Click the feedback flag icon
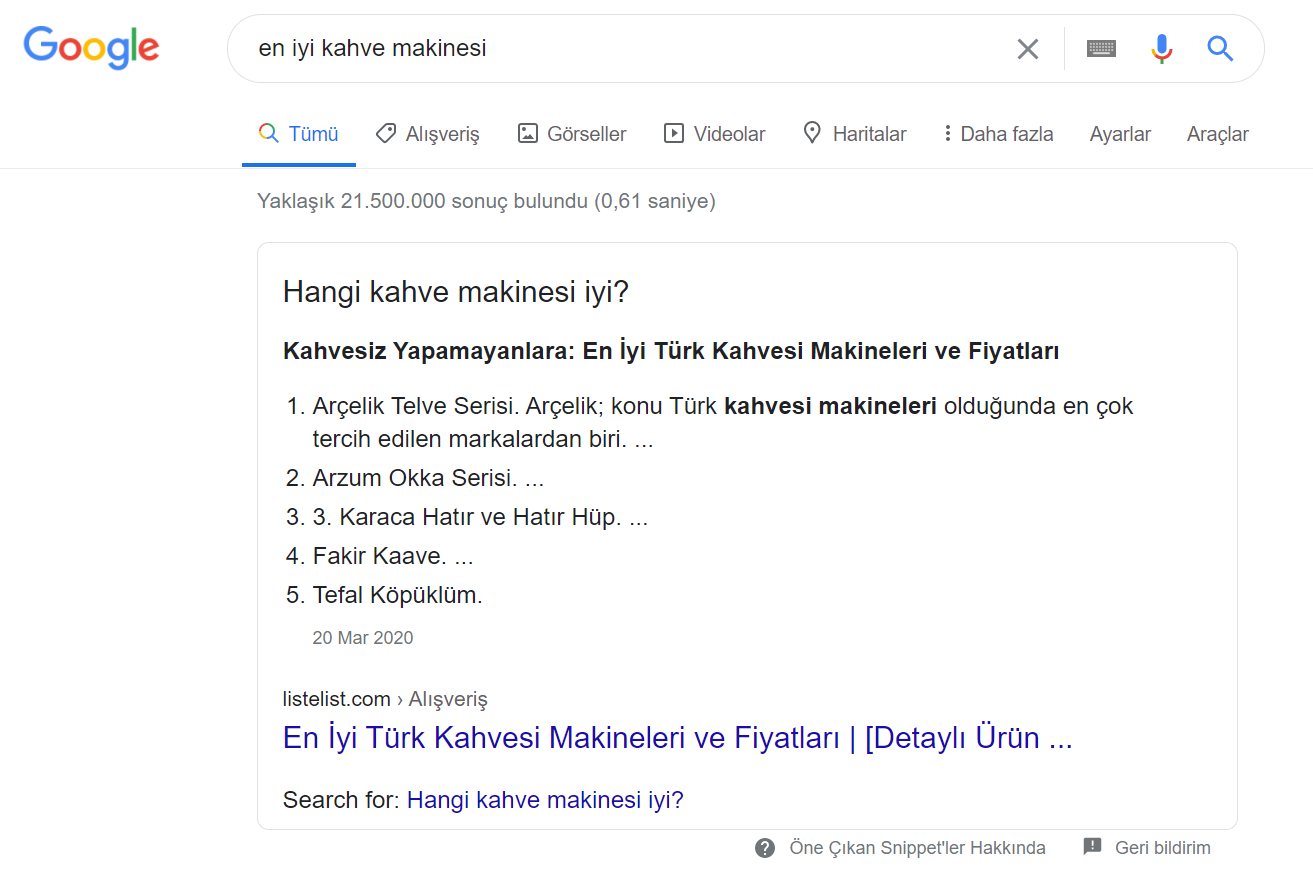This screenshot has height=888, width=1313. 1092,847
